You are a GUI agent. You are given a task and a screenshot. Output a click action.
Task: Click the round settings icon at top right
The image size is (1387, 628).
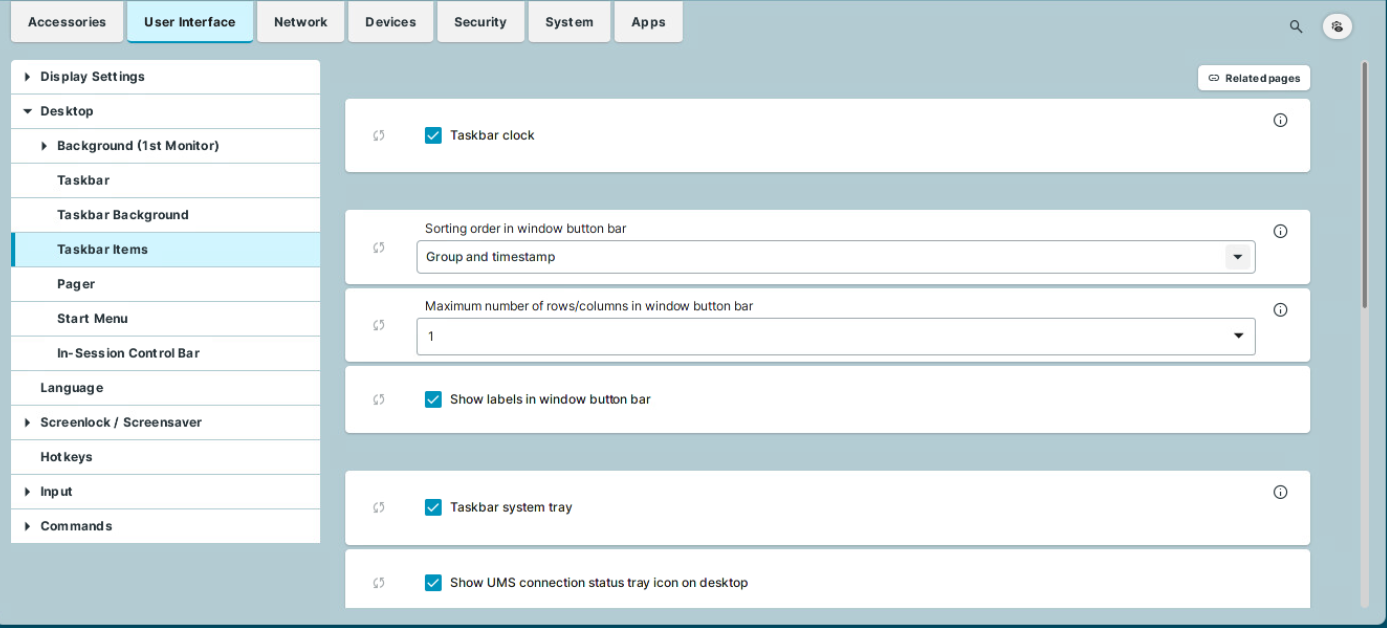pyautogui.click(x=1337, y=27)
